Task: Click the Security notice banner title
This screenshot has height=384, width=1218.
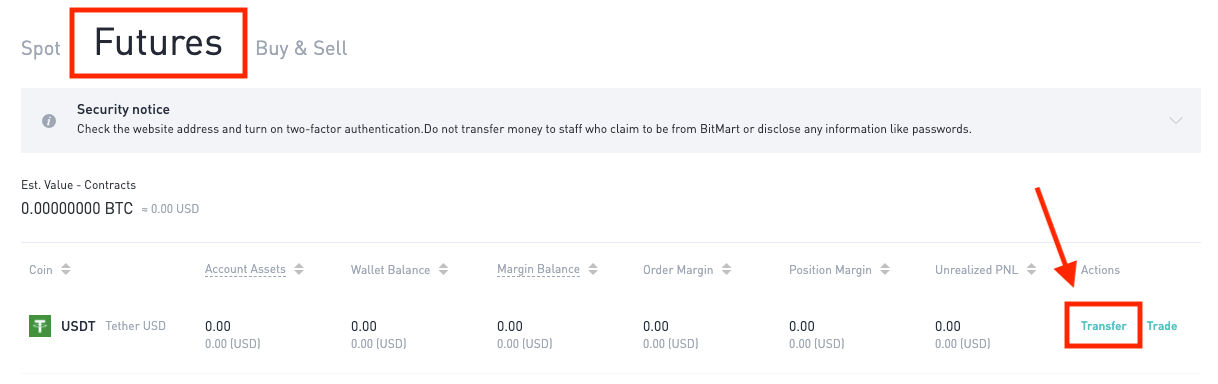Action: [x=123, y=109]
